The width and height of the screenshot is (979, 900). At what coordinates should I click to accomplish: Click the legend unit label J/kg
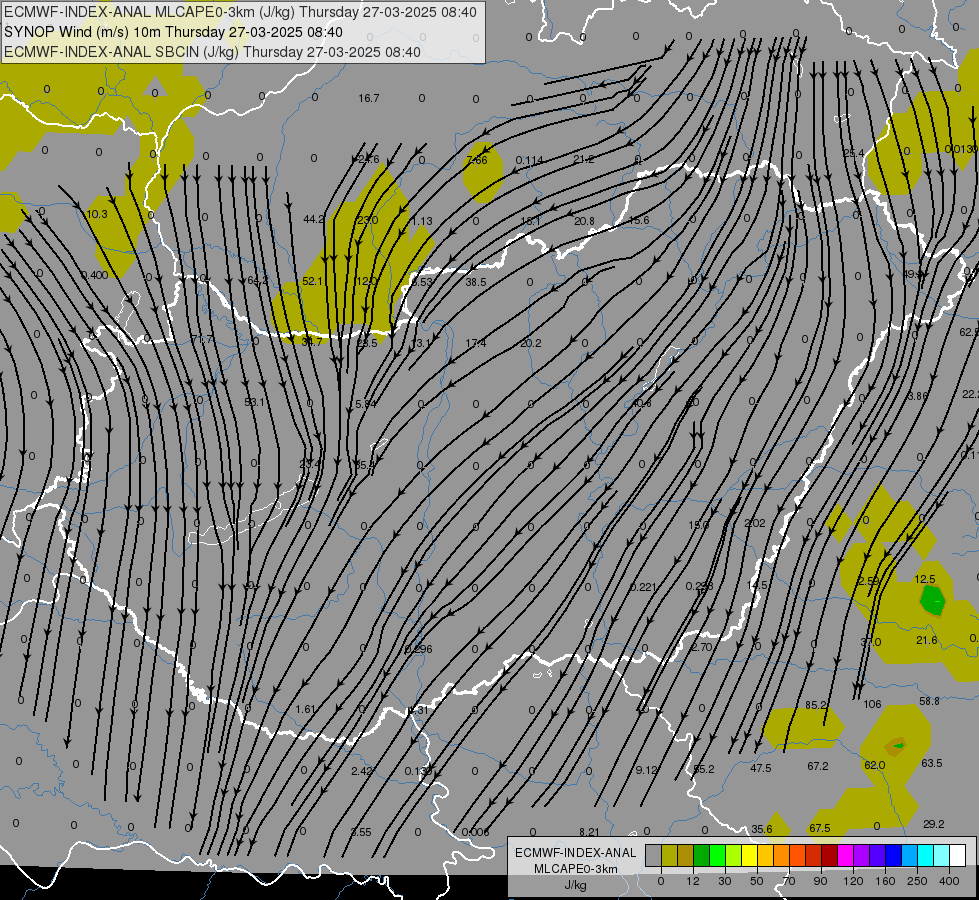point(576,885)
